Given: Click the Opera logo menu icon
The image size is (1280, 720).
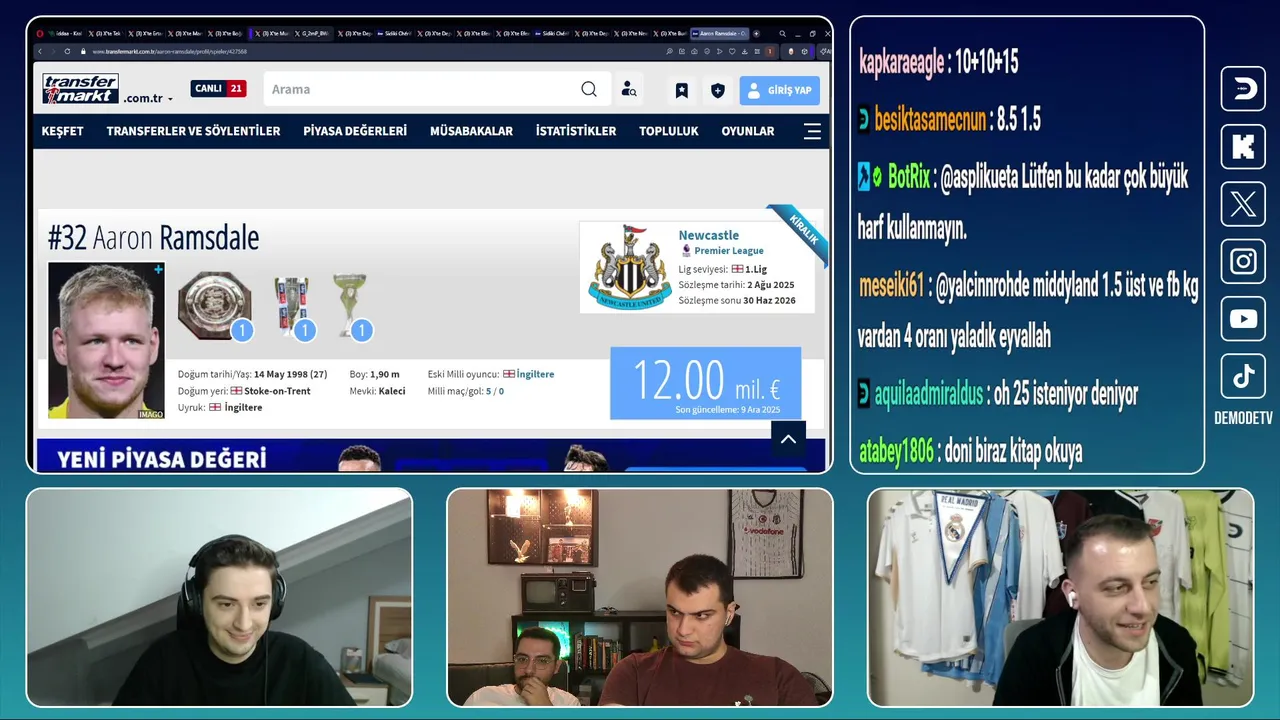Looking at the screenshot, I should 40,33.
